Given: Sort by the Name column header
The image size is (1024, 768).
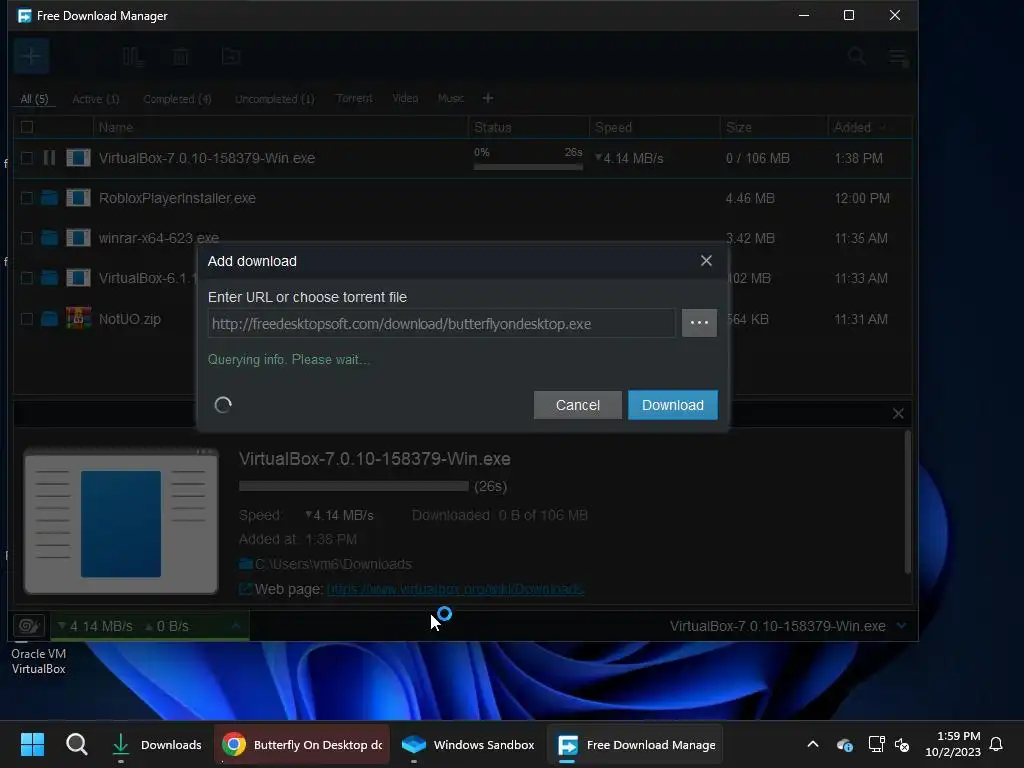Looking at the screenshot, I should coord(281,127).
